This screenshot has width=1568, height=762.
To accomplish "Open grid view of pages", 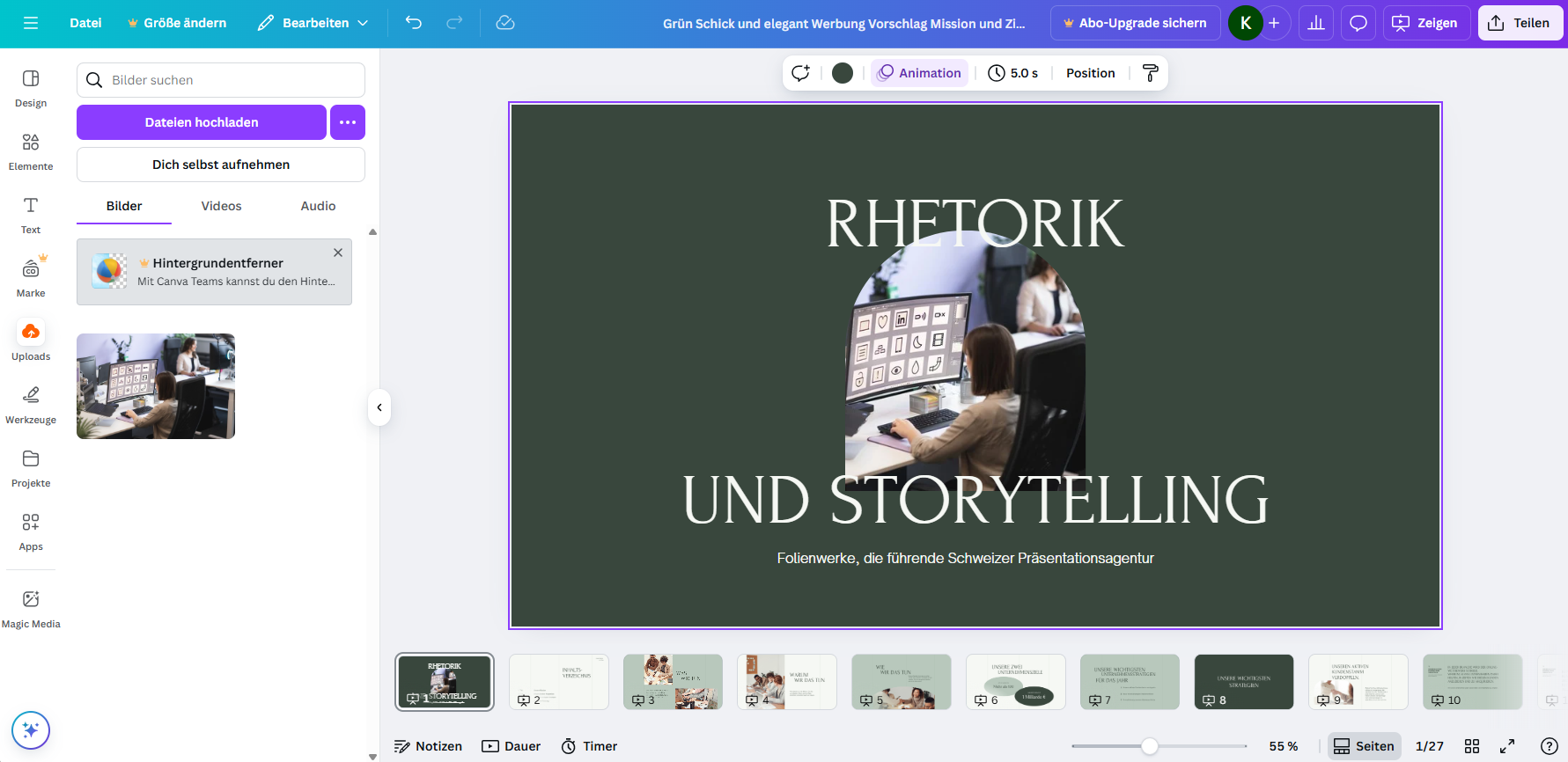I will [1472, 746].
